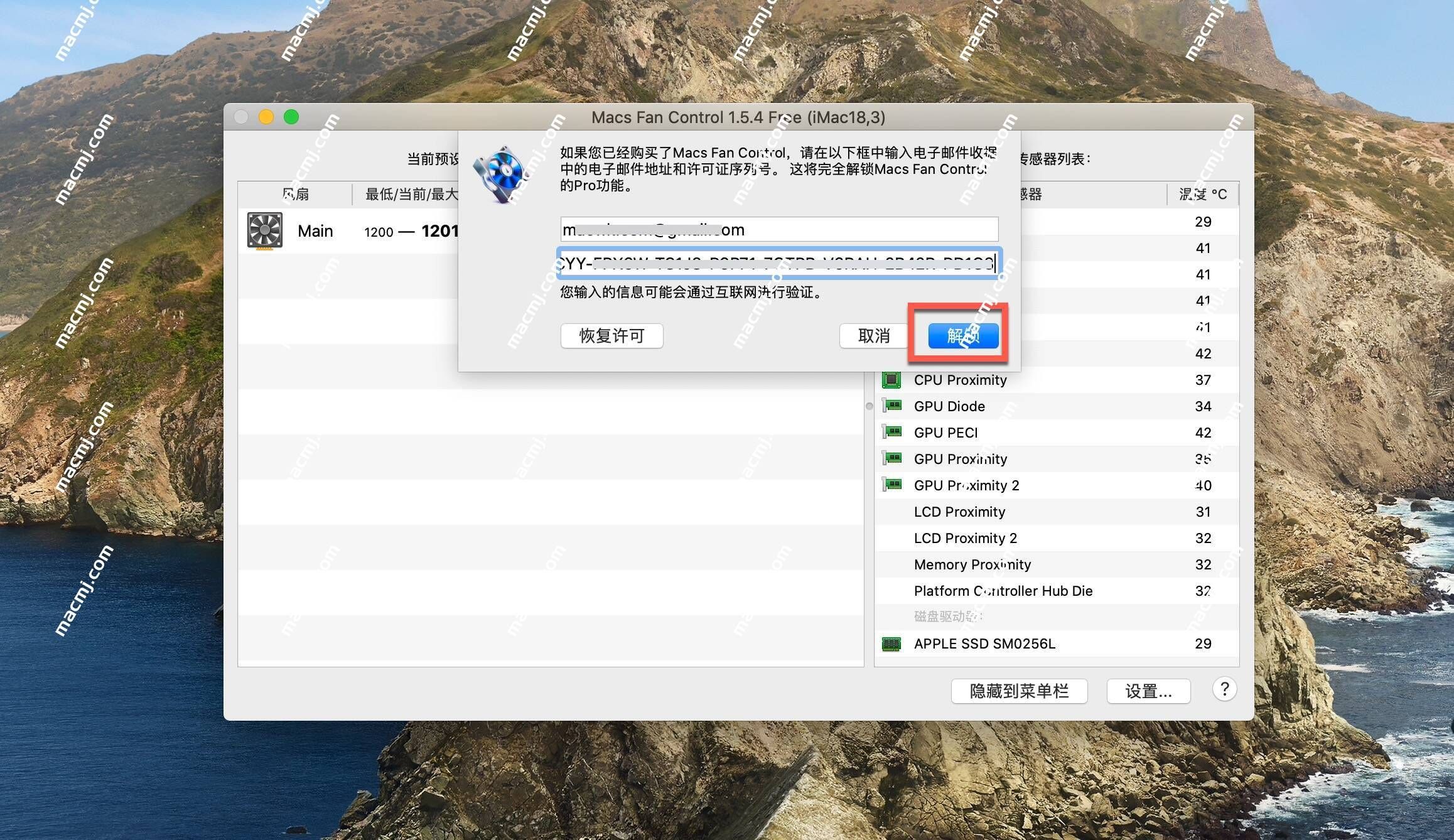This screenshot has height=840, width=1454.
Task: Click the CPU Proximity chip icon
Action: click(x=891, y=380)
